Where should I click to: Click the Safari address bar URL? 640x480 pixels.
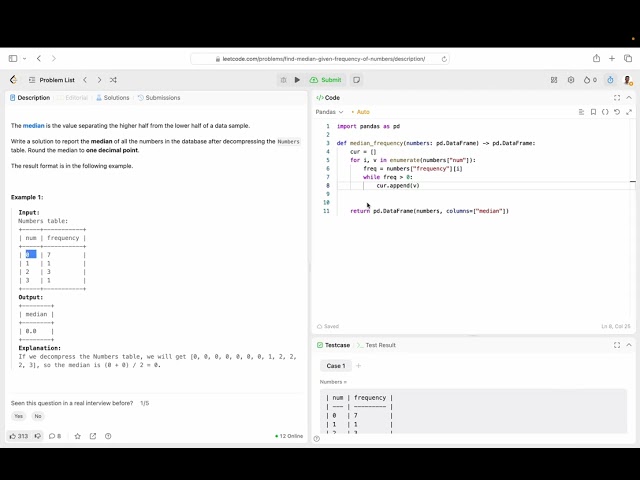(x=320, y=59)
